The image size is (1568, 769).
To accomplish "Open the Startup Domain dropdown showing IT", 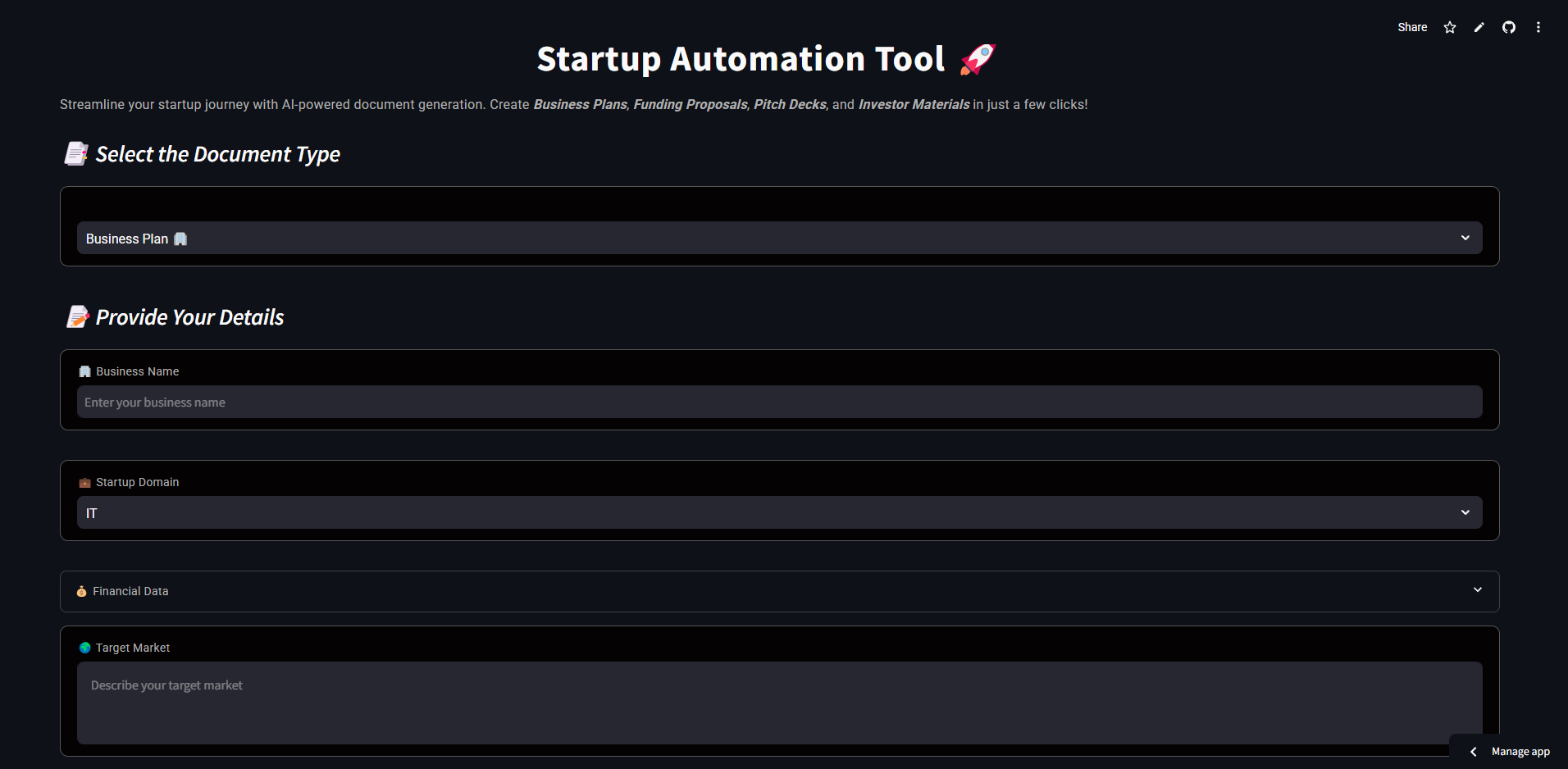I will 779,513.
